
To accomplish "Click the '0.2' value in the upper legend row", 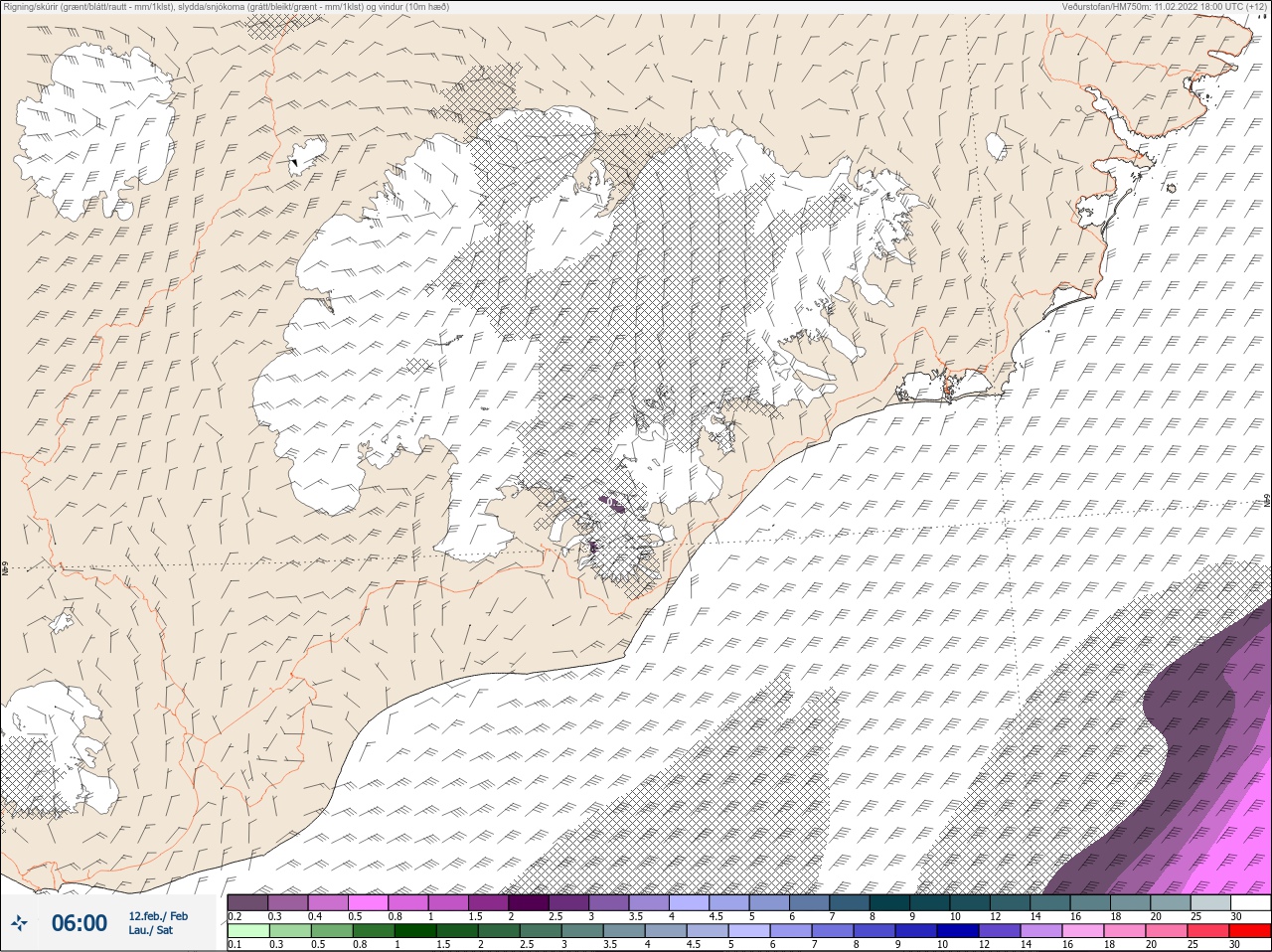I will (235, 916).
